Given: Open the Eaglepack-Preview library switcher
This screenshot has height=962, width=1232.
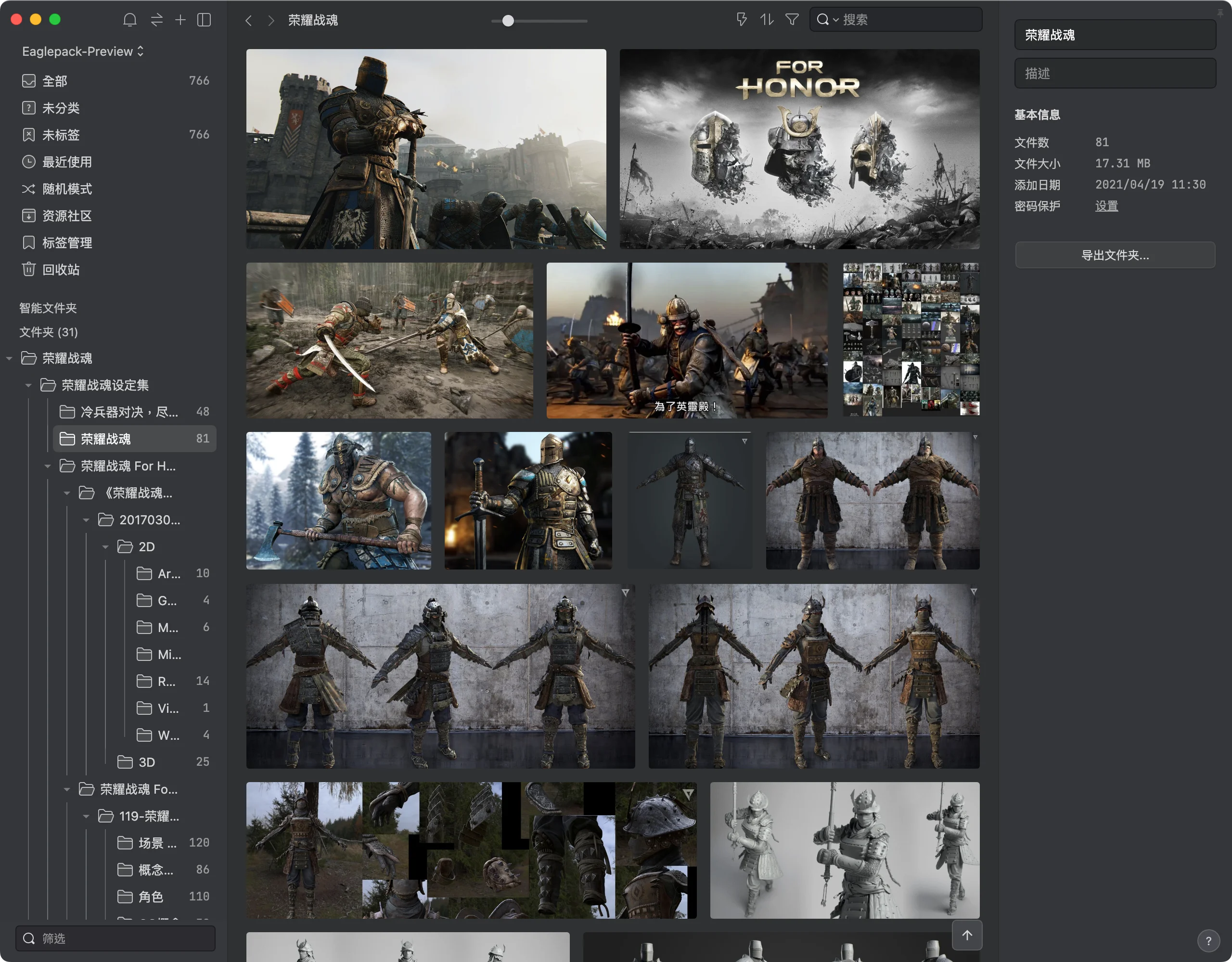Looking at the screenshot, I should tap(83, 51).
